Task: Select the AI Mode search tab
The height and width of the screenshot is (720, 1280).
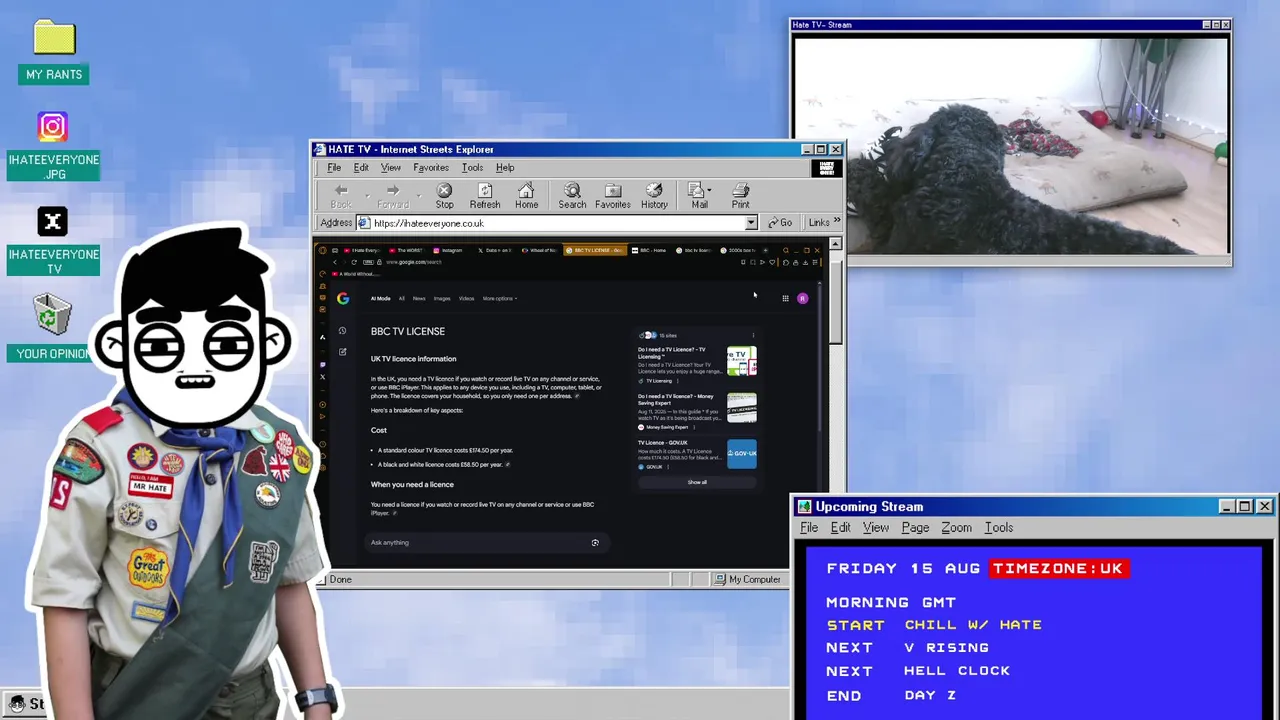Action: 380,298
